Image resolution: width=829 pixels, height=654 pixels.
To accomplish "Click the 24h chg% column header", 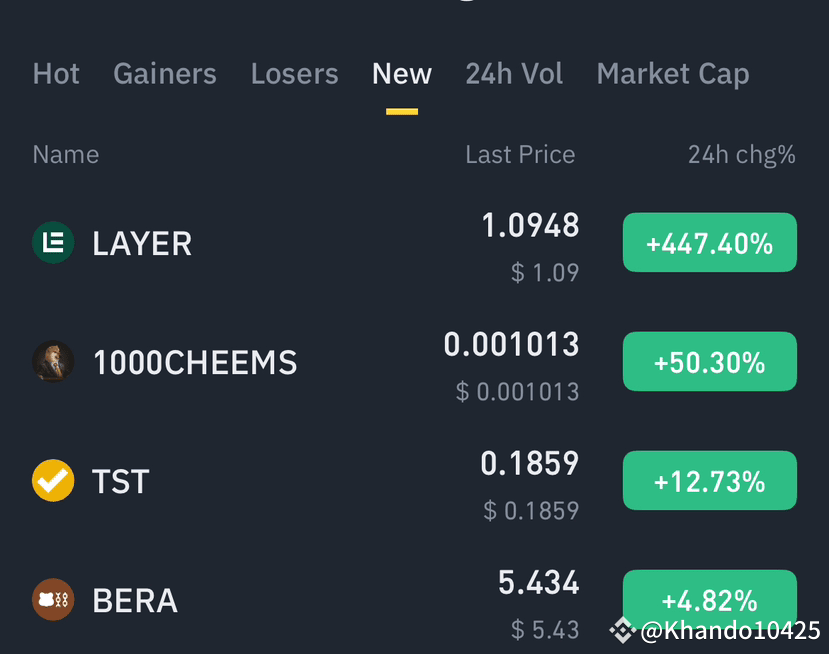I will click(x=741, y=154).
